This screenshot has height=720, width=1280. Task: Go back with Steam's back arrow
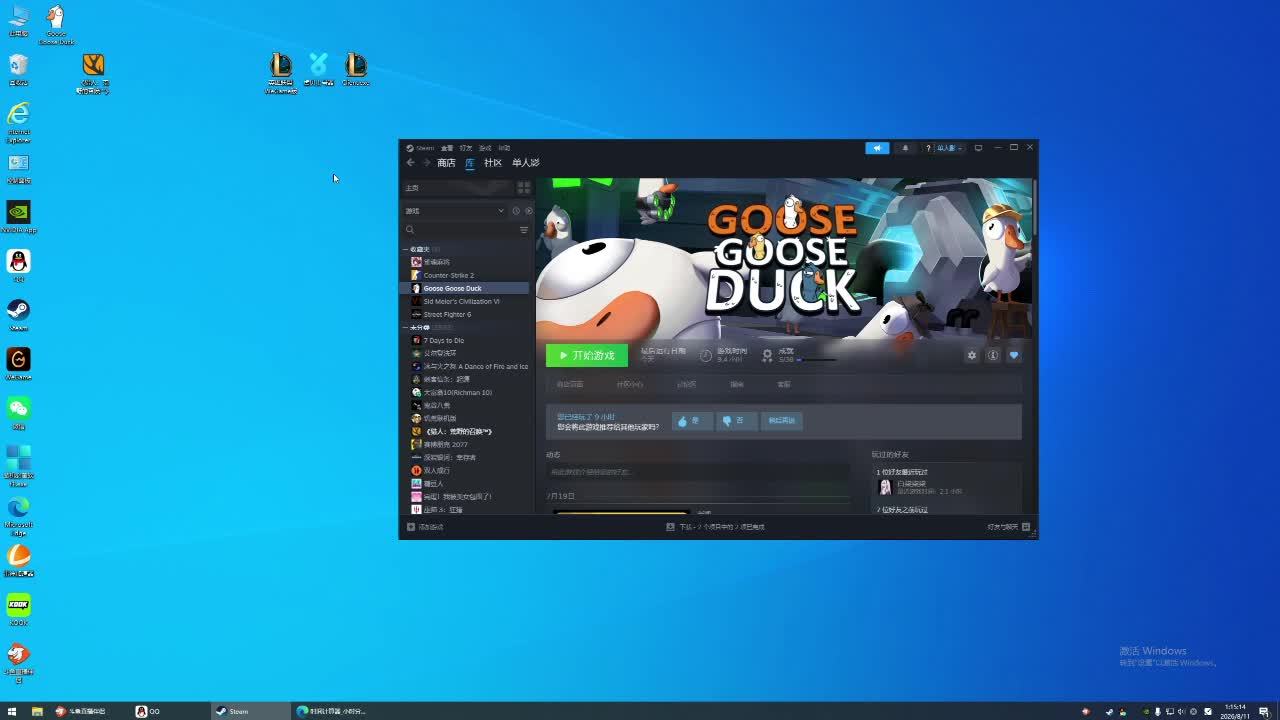click(410, 163)
